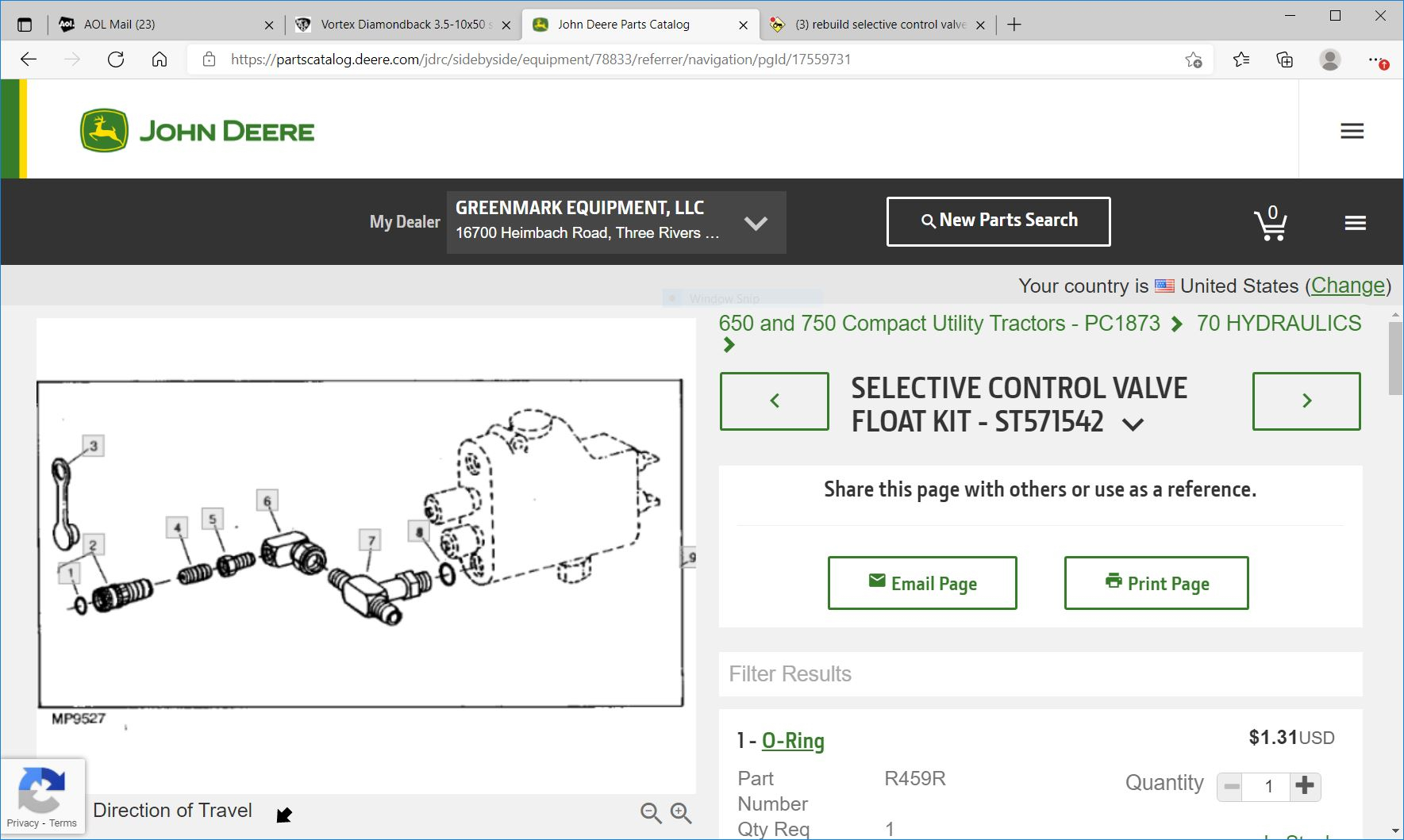
Task: Zoom in on the parts diagram
Action: point(681,813)
